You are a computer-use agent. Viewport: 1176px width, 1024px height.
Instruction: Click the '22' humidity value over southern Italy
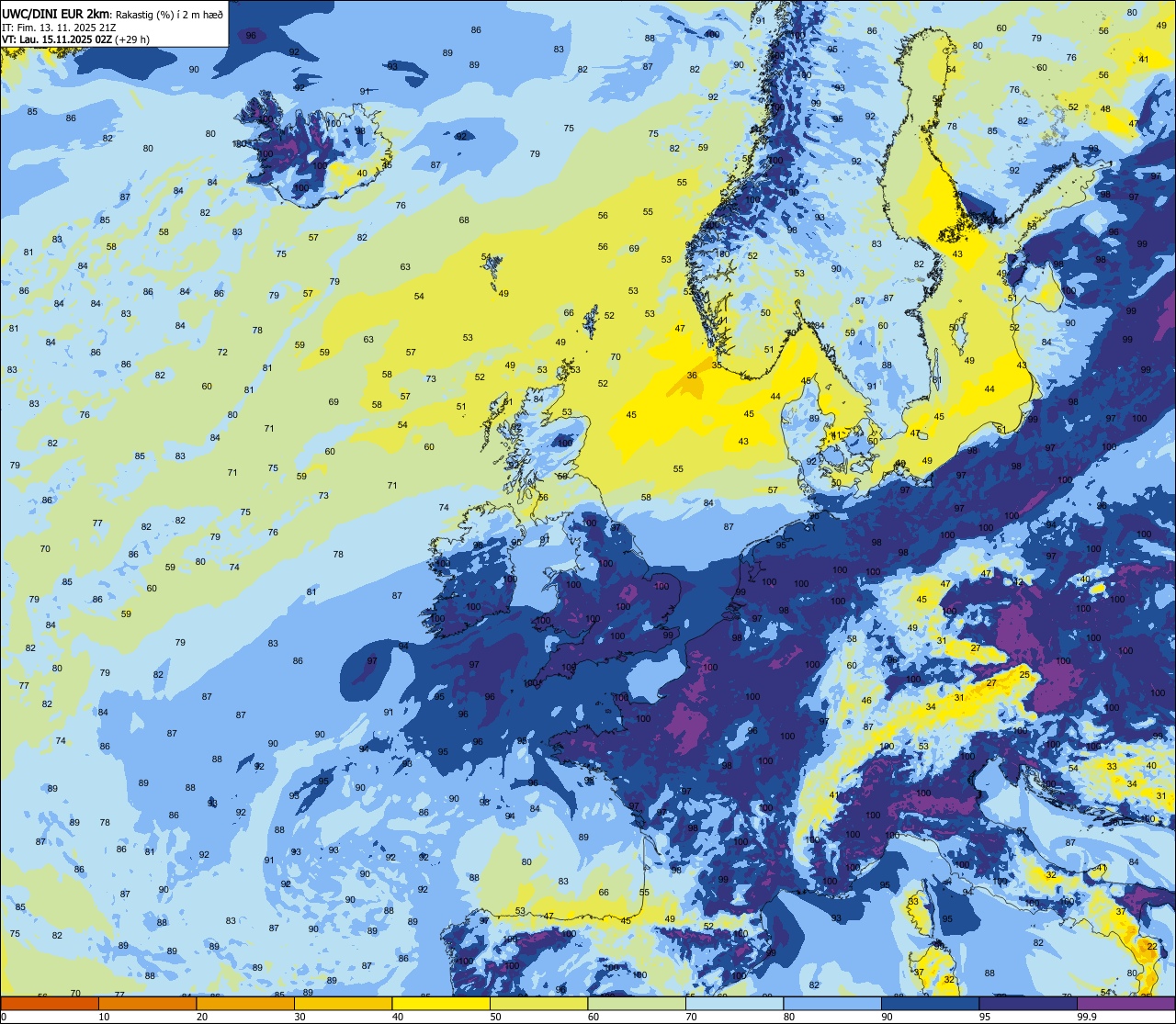click(x=1152, y=946)
